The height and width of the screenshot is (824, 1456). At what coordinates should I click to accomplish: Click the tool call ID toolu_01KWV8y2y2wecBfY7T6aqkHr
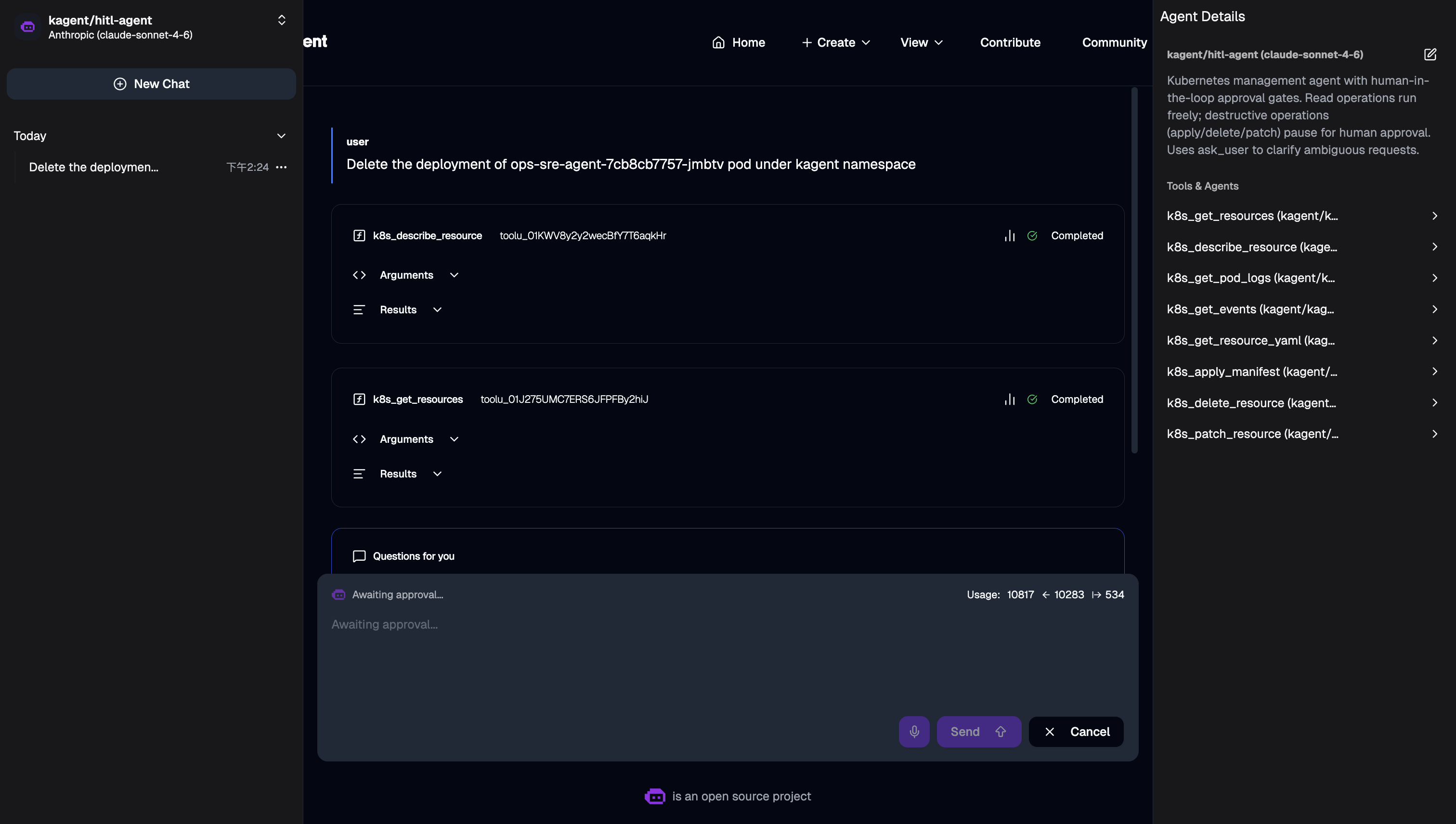point(583,235)
